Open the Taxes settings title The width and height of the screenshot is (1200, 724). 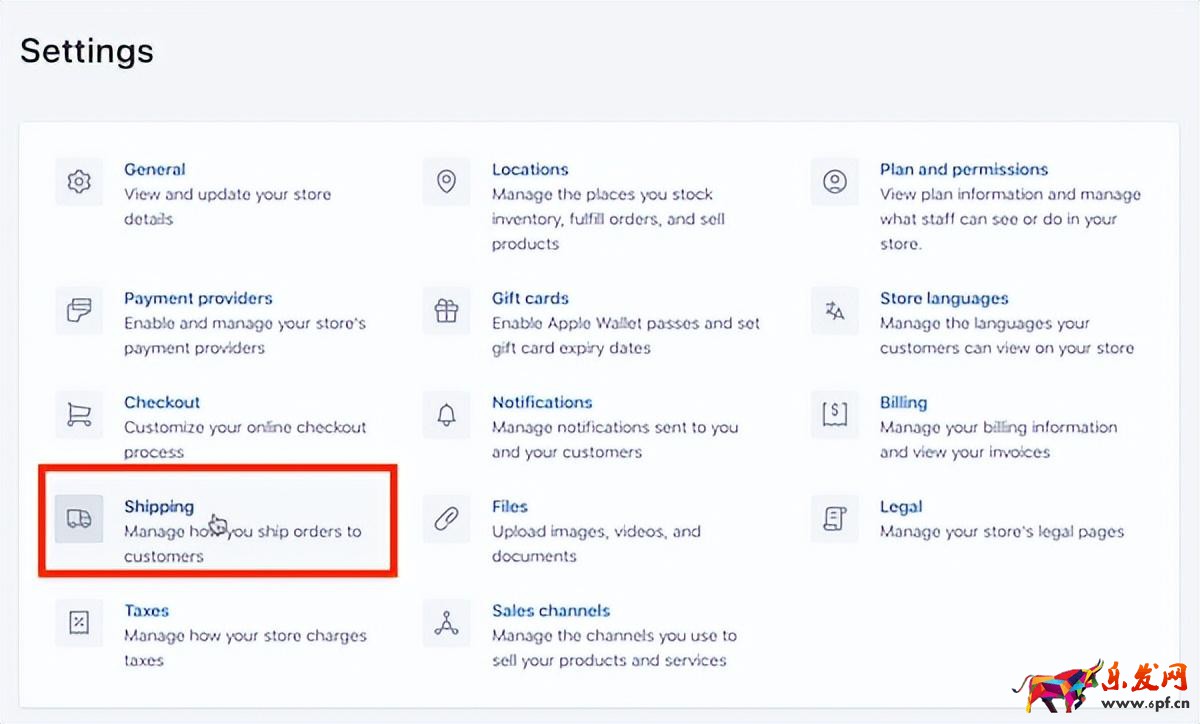(146, 611)
